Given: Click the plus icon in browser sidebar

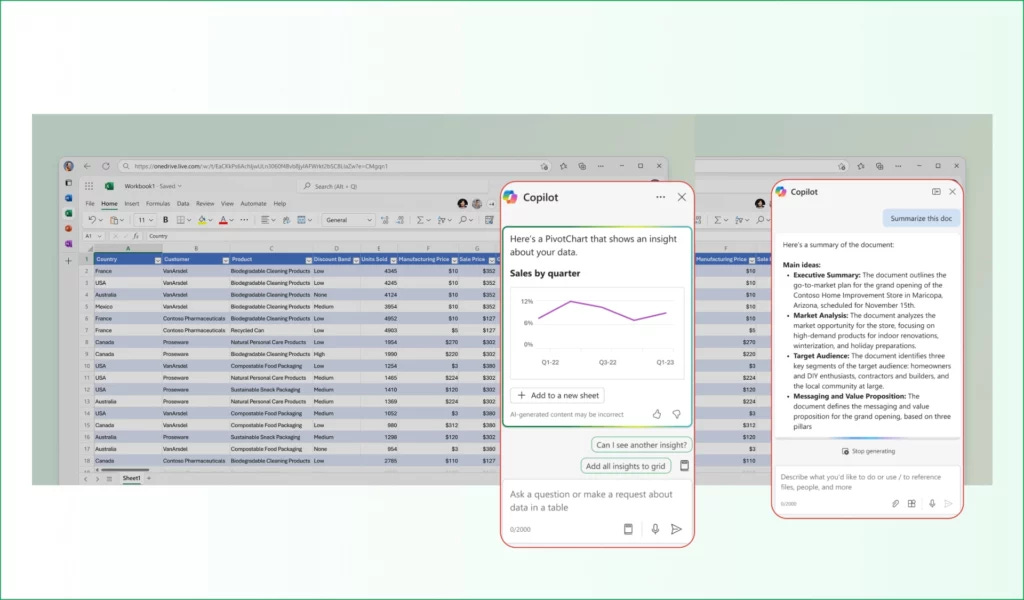Looking at the screenshot, I should coord(68,261).
